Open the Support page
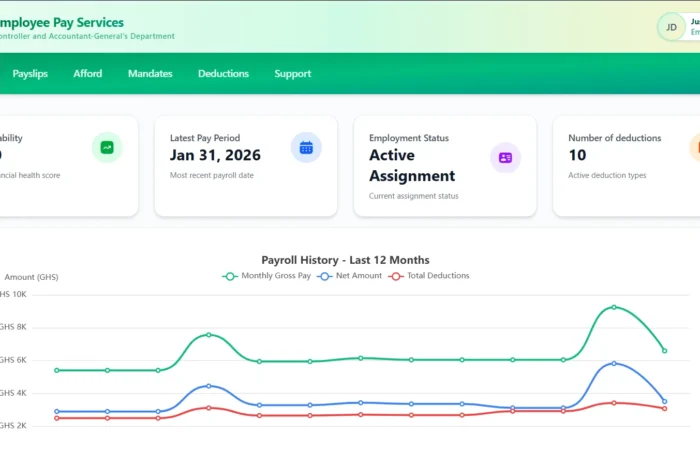This screenshot has height=450, width=700. [292, 73]
